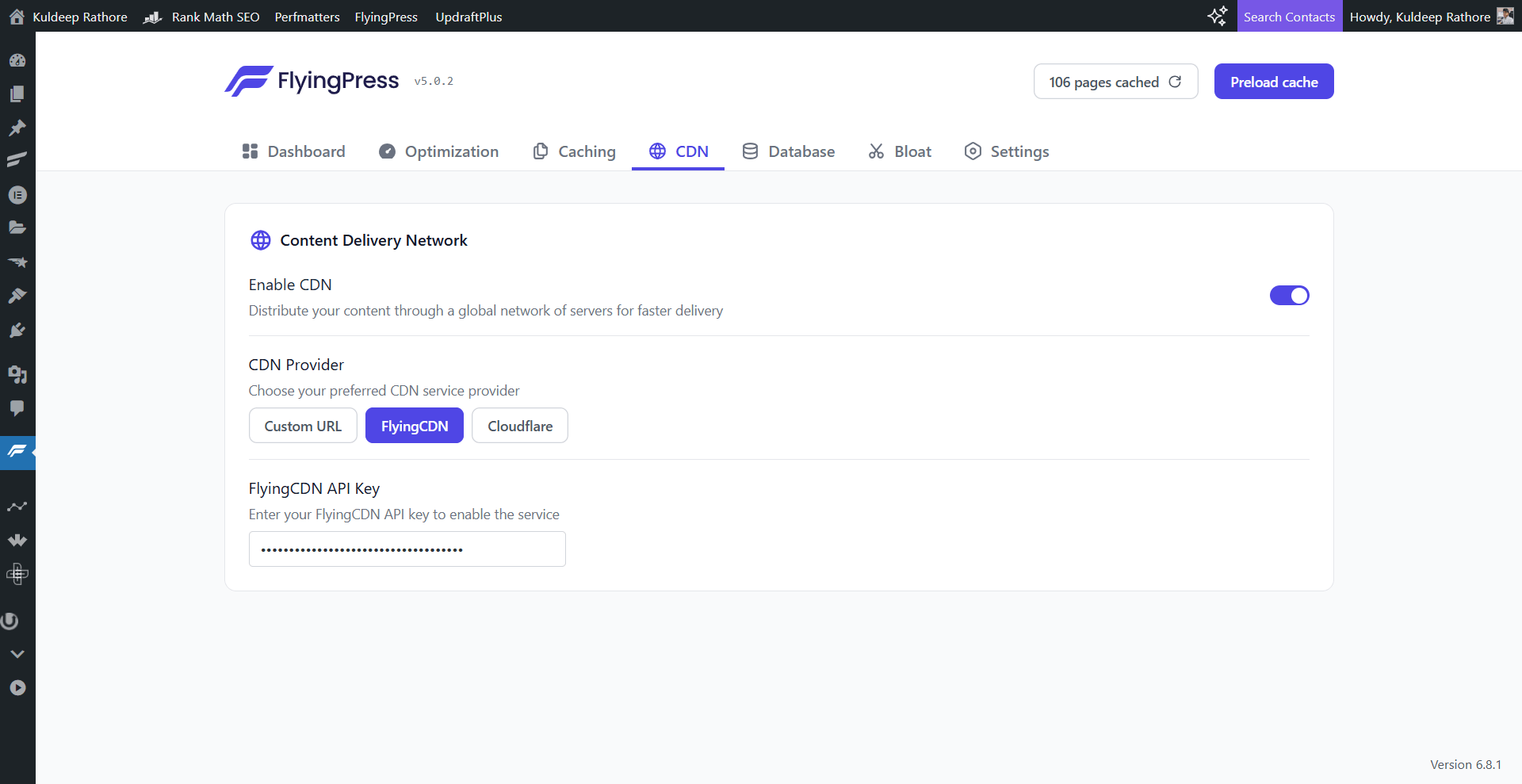The height and width of the screenshot is (784, 1522).
Task: Click the Content Delivery Network heading
Action: click(373, 240)
